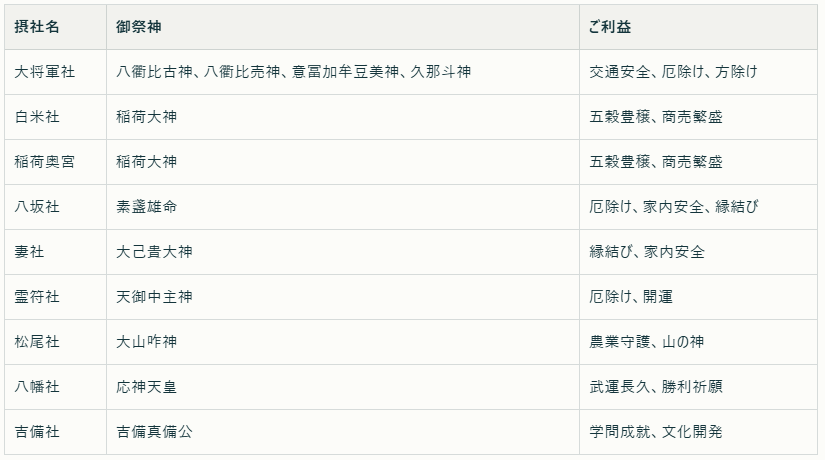Select the 稲荷奥宮 shrine name cell
Image resolution: width=825 pixels, height=460 pixels.
45,162
